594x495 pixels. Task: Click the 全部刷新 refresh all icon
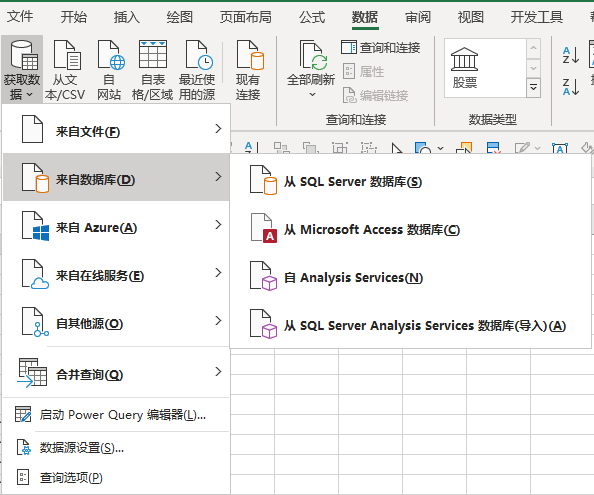[x=311, y=69]
